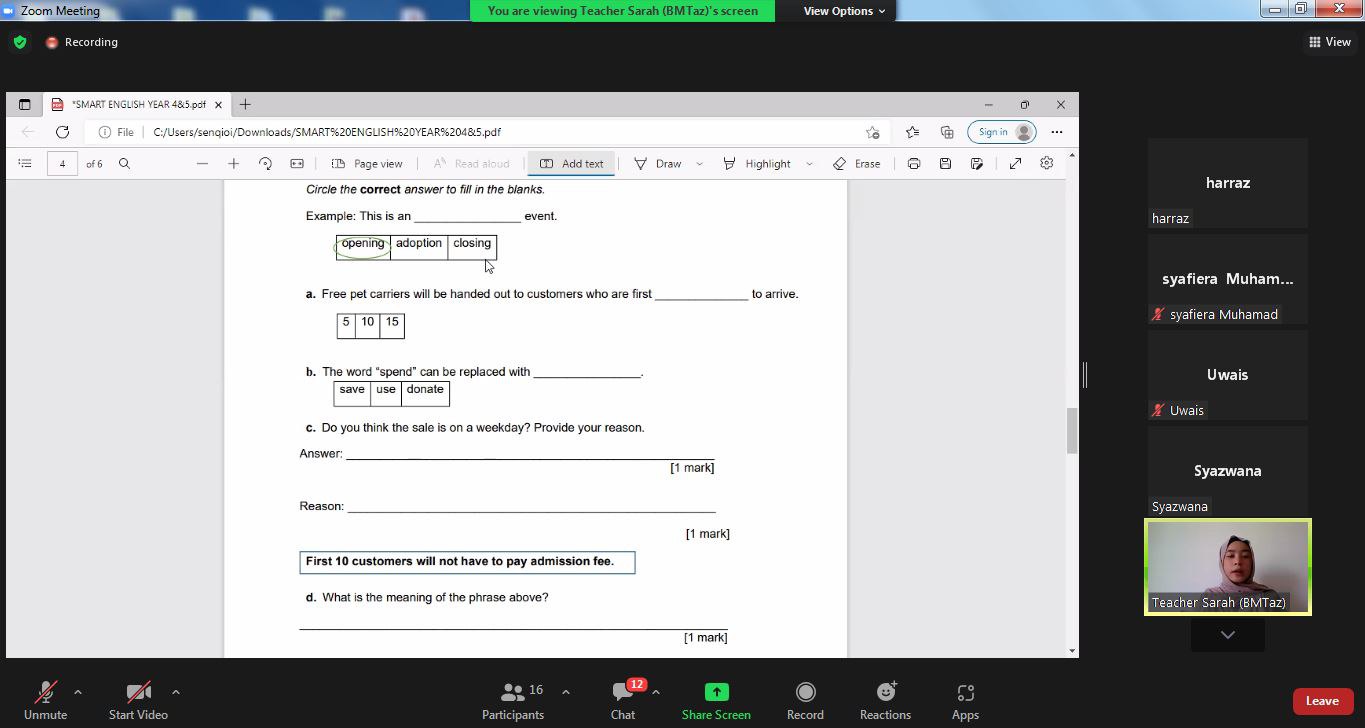
Task: Change the Zoom View layout
Action: click(1330, 42)
